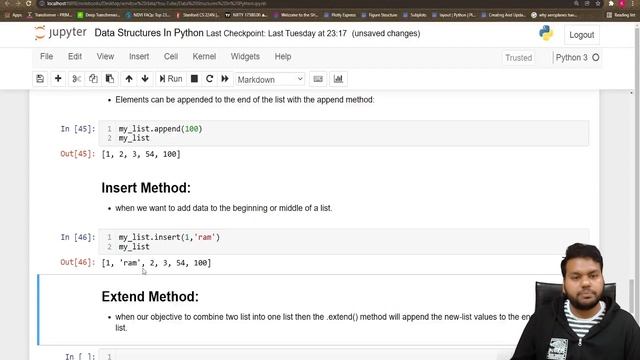Select the Extend Method markdown cell heading
The image size is (640, 360).
(150, 297)
